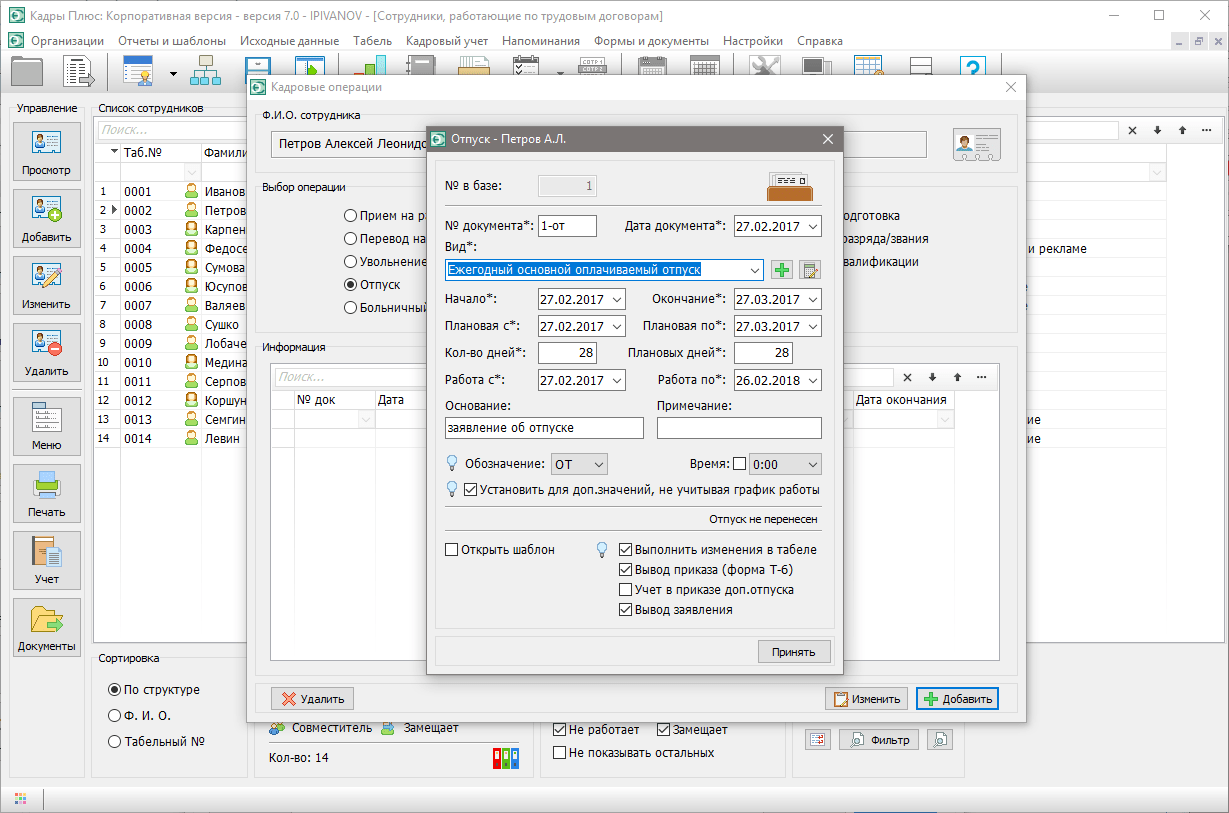The height and width of the screenshot is (813, 1229).
Task: Click the Фильтр button
Action: (x=880, y=740)
